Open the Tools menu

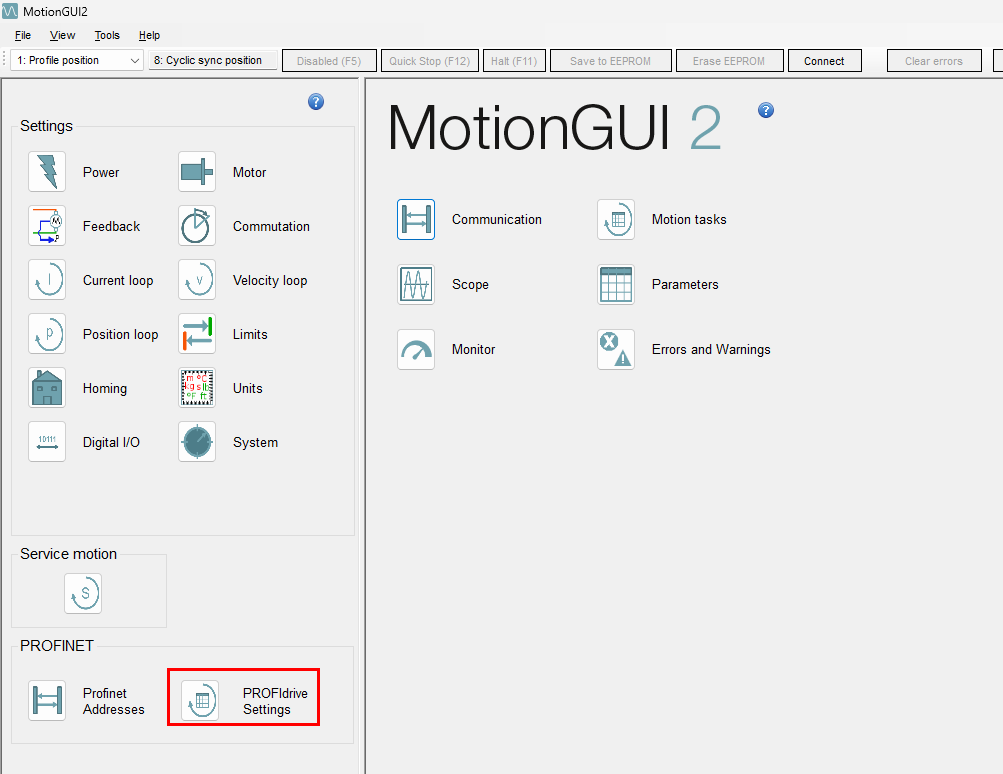pos(107,35)
